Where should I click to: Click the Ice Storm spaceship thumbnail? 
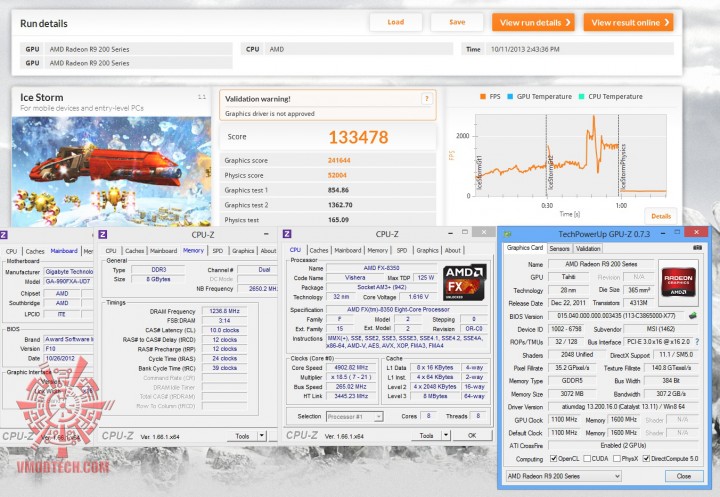point(111,171)
